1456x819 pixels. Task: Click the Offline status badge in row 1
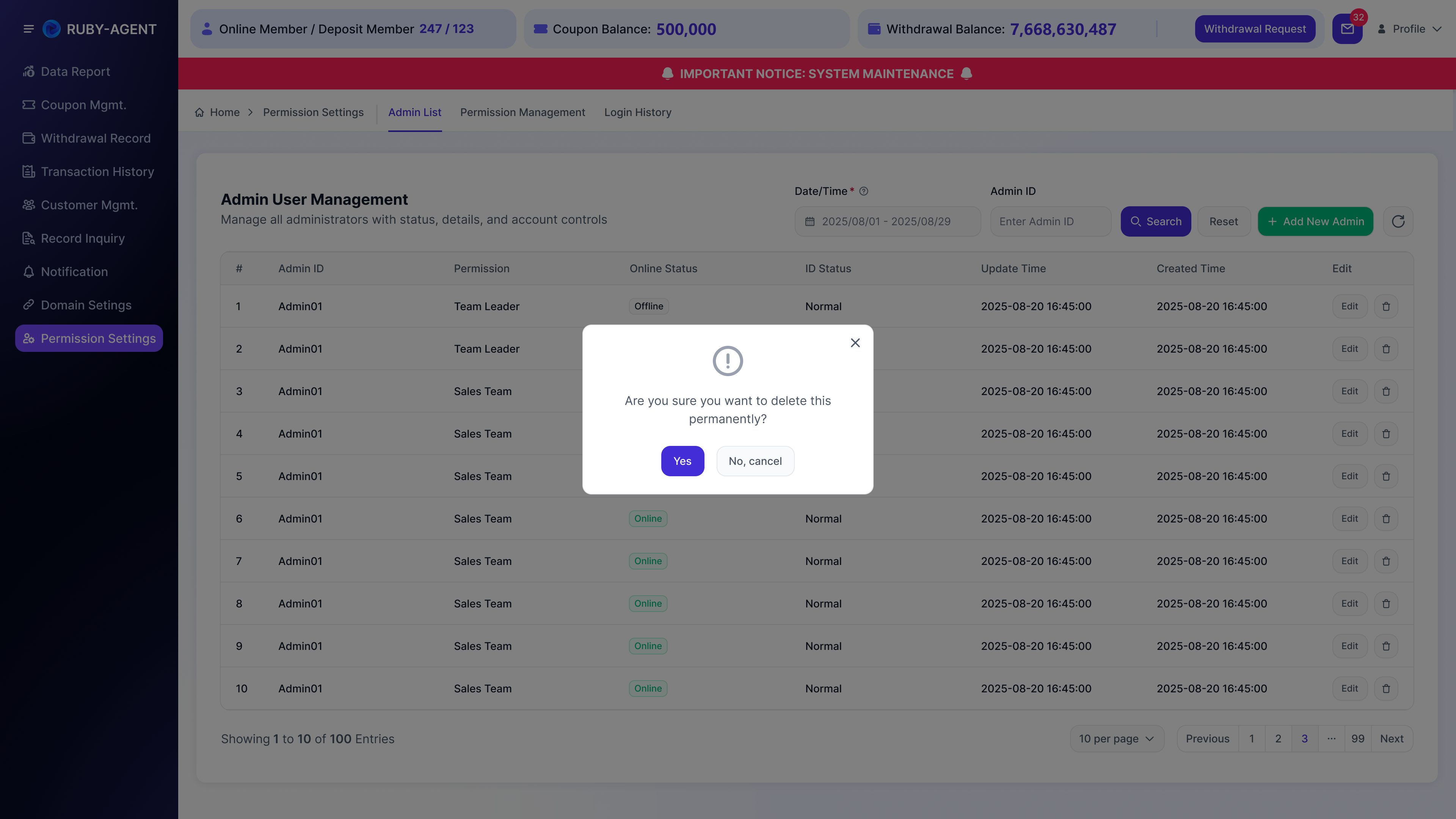(x=648, y=306)
